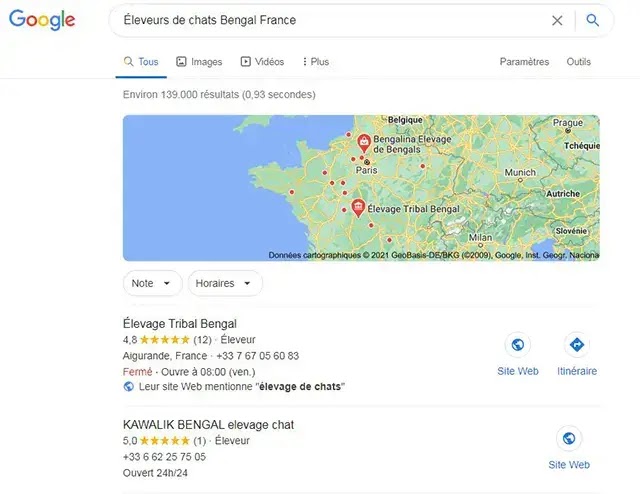Click the Itinéraire directions icon
Screen dimensions: 640x494
[x=576, y=345]
